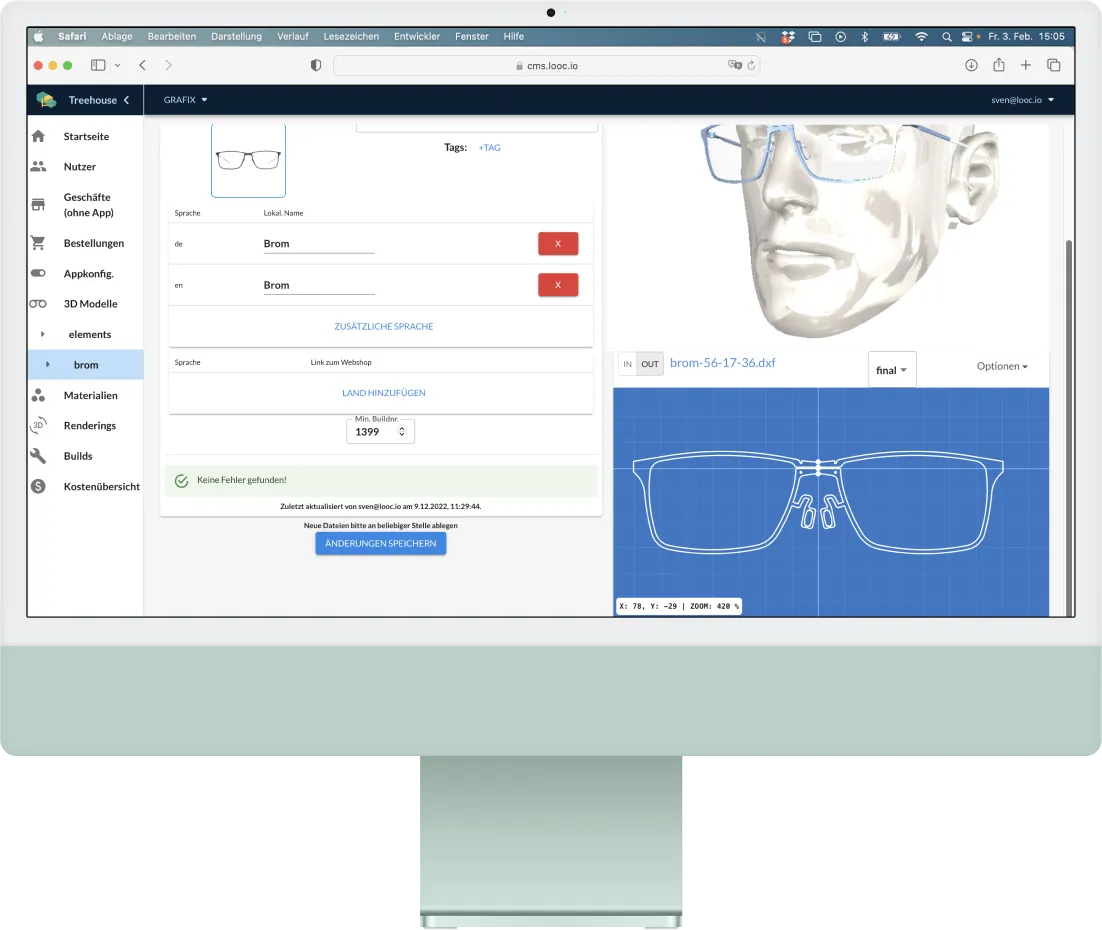
Task: Open the Startseite home icon
Action: coord(38,136)
